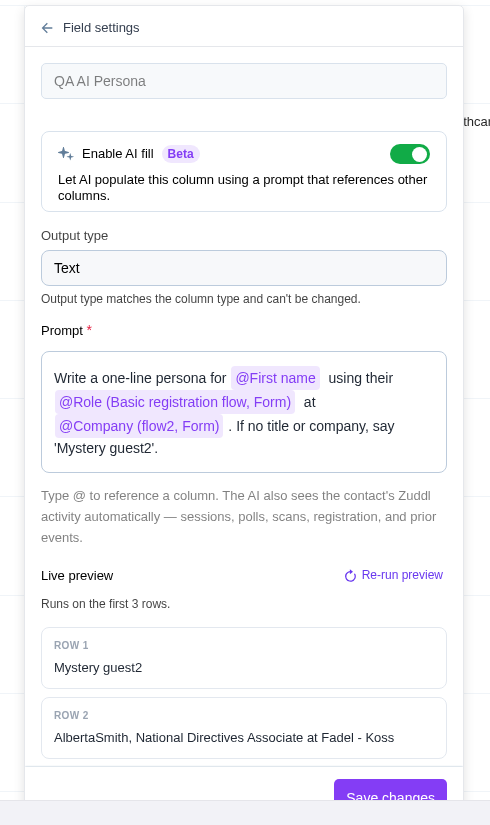The width and height of the screenshot is (490, 825).
Task: Select the ROW 1 preview card
Action: [244, 658]
